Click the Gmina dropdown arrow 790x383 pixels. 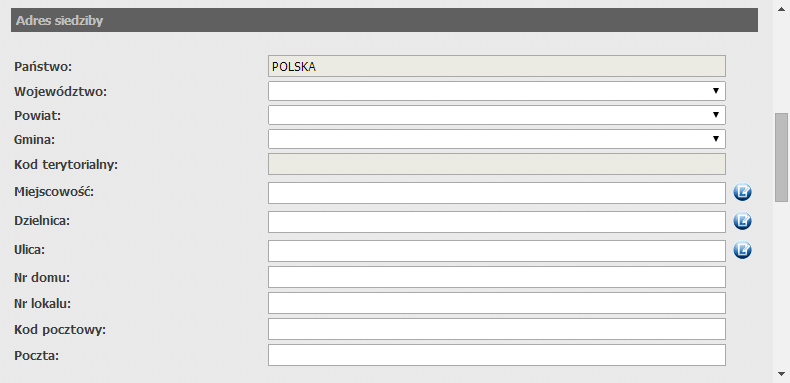pos(715,139)
